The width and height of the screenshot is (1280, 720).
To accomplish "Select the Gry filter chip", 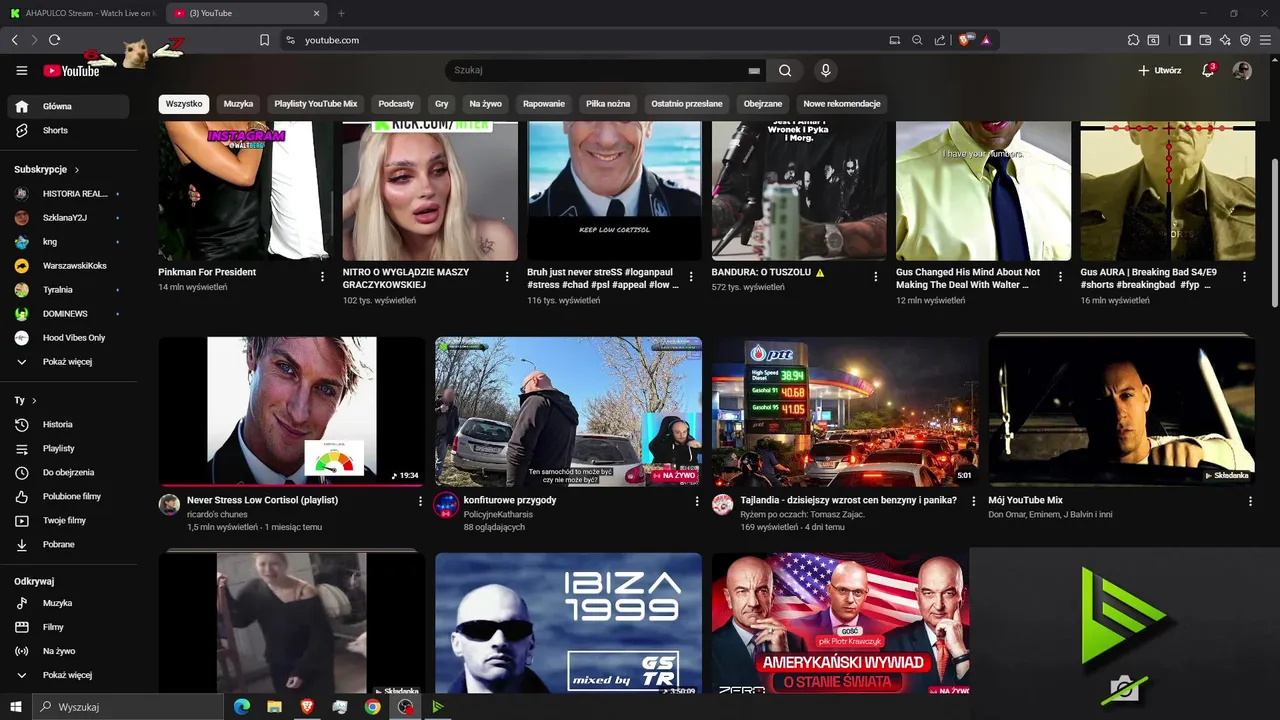I will [x=441, y=104].
